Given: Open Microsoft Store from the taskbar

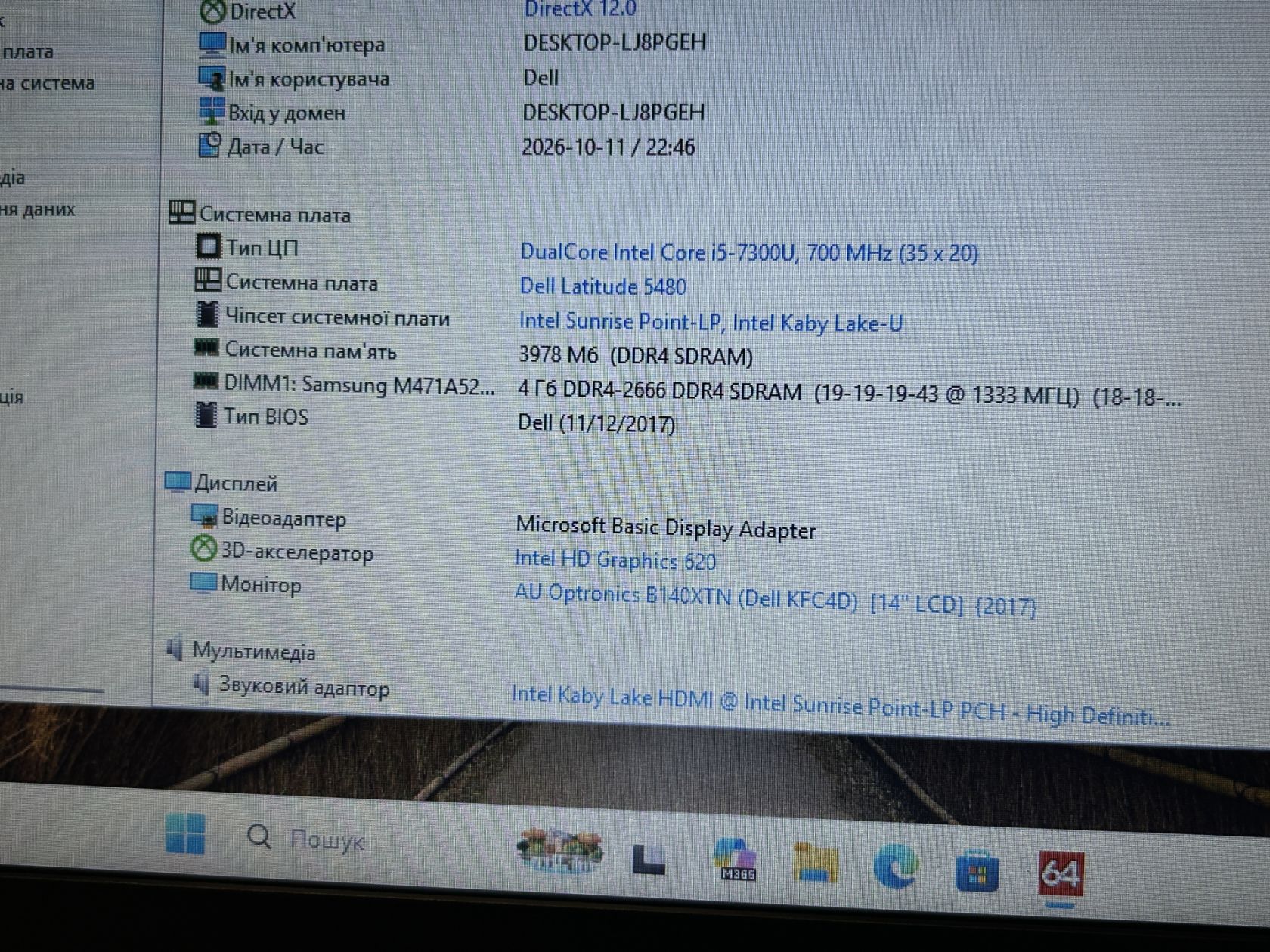Looking at the screenshot, I should [x=977, y=871].
